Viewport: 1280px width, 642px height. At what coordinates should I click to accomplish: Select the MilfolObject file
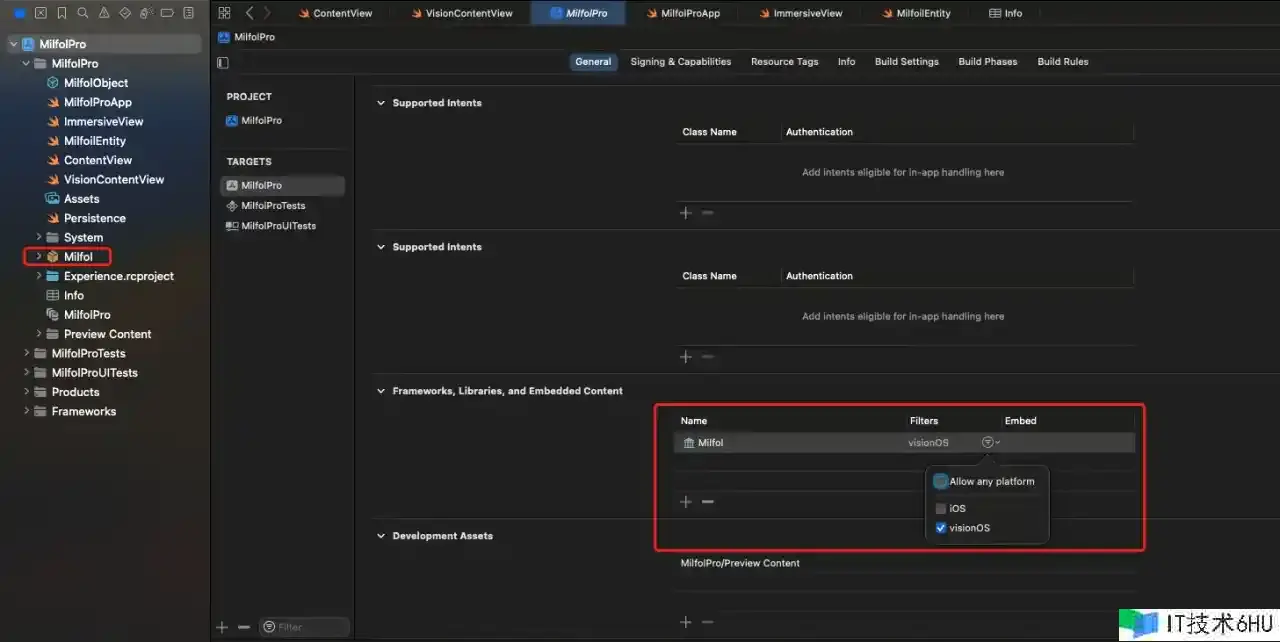[x=96, y=83]
